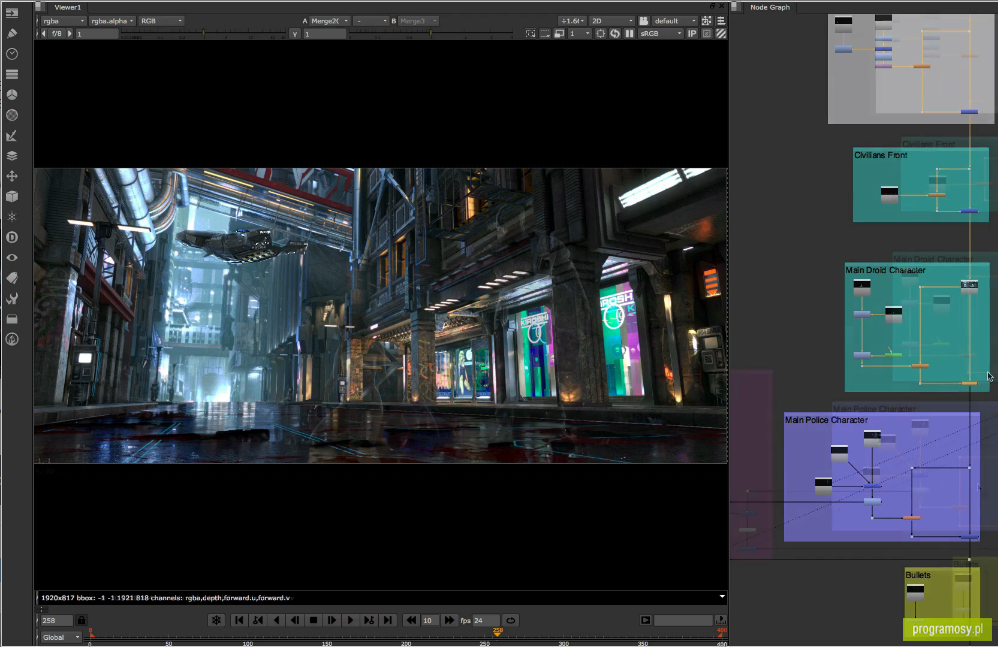Image resolution: width=998 pixels, height=647 pixels.
Task: Open the rgba channel set dropdown
Action: pos(64,21)
